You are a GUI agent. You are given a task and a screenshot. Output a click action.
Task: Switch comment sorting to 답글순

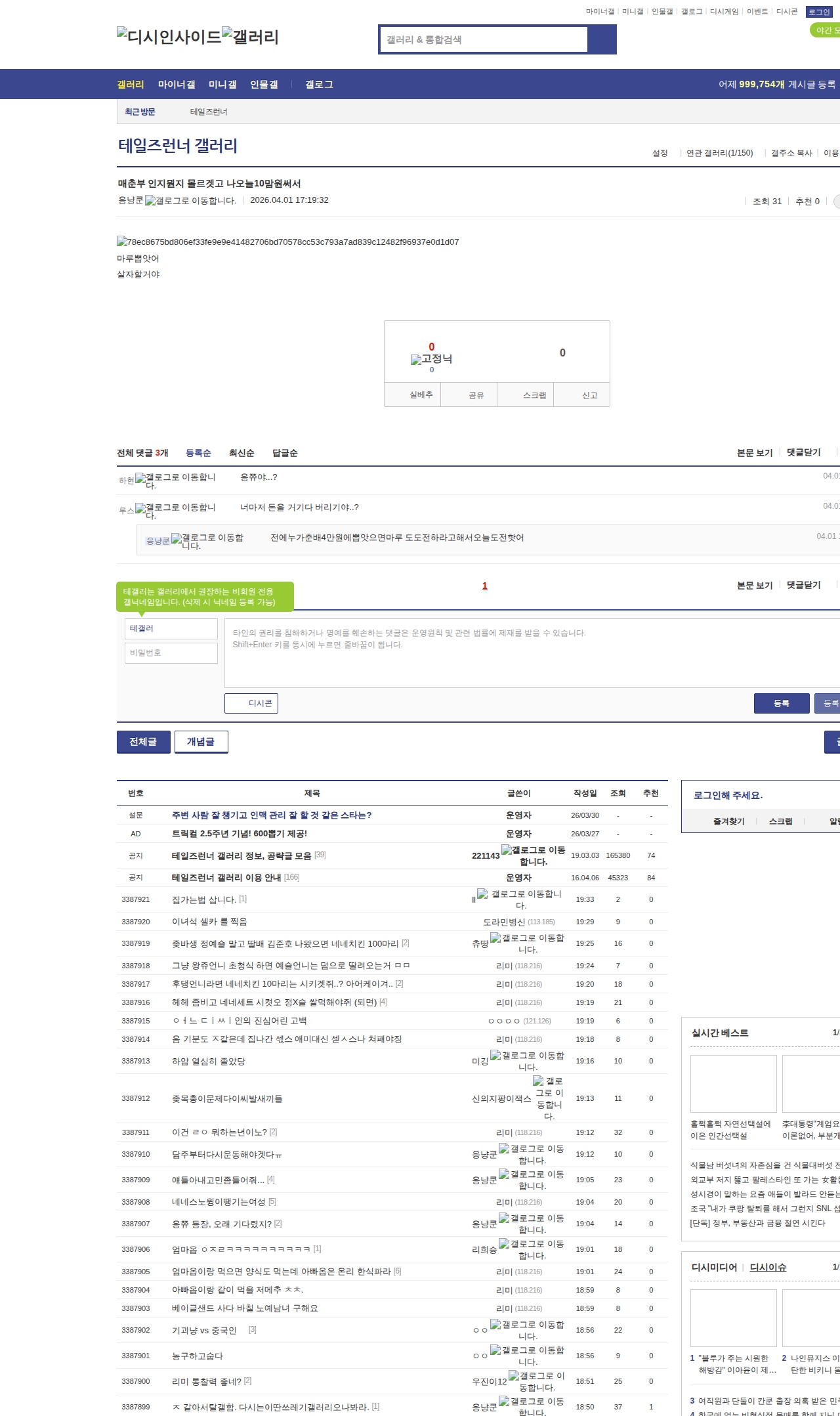pos(285,453)
